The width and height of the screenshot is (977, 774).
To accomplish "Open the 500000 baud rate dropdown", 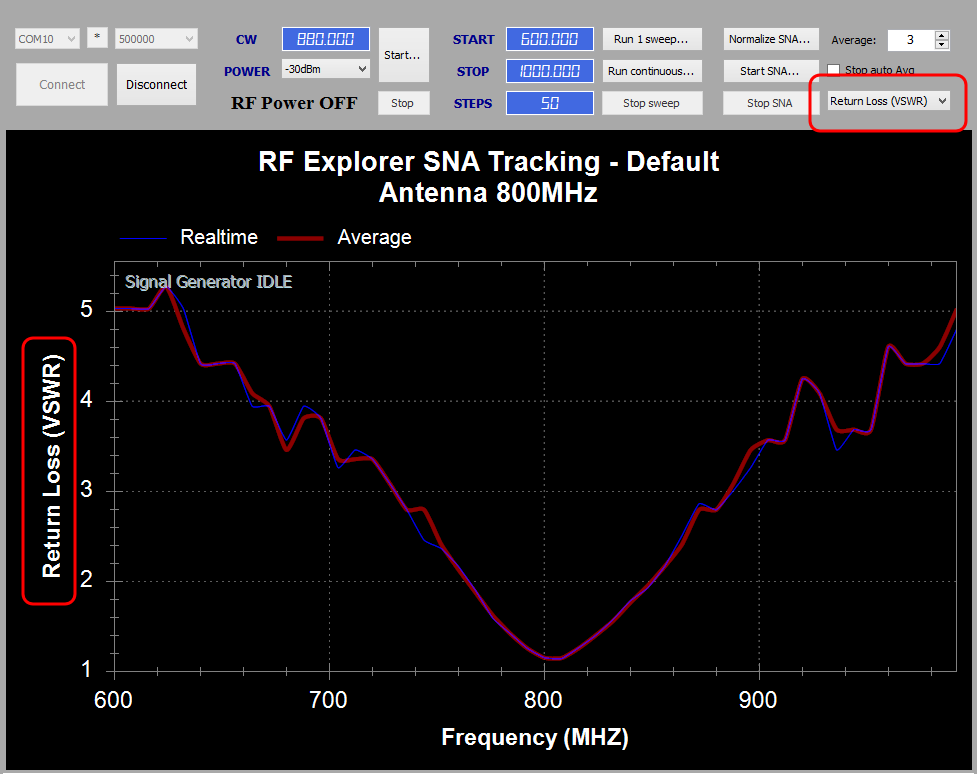I will point(156,39).
